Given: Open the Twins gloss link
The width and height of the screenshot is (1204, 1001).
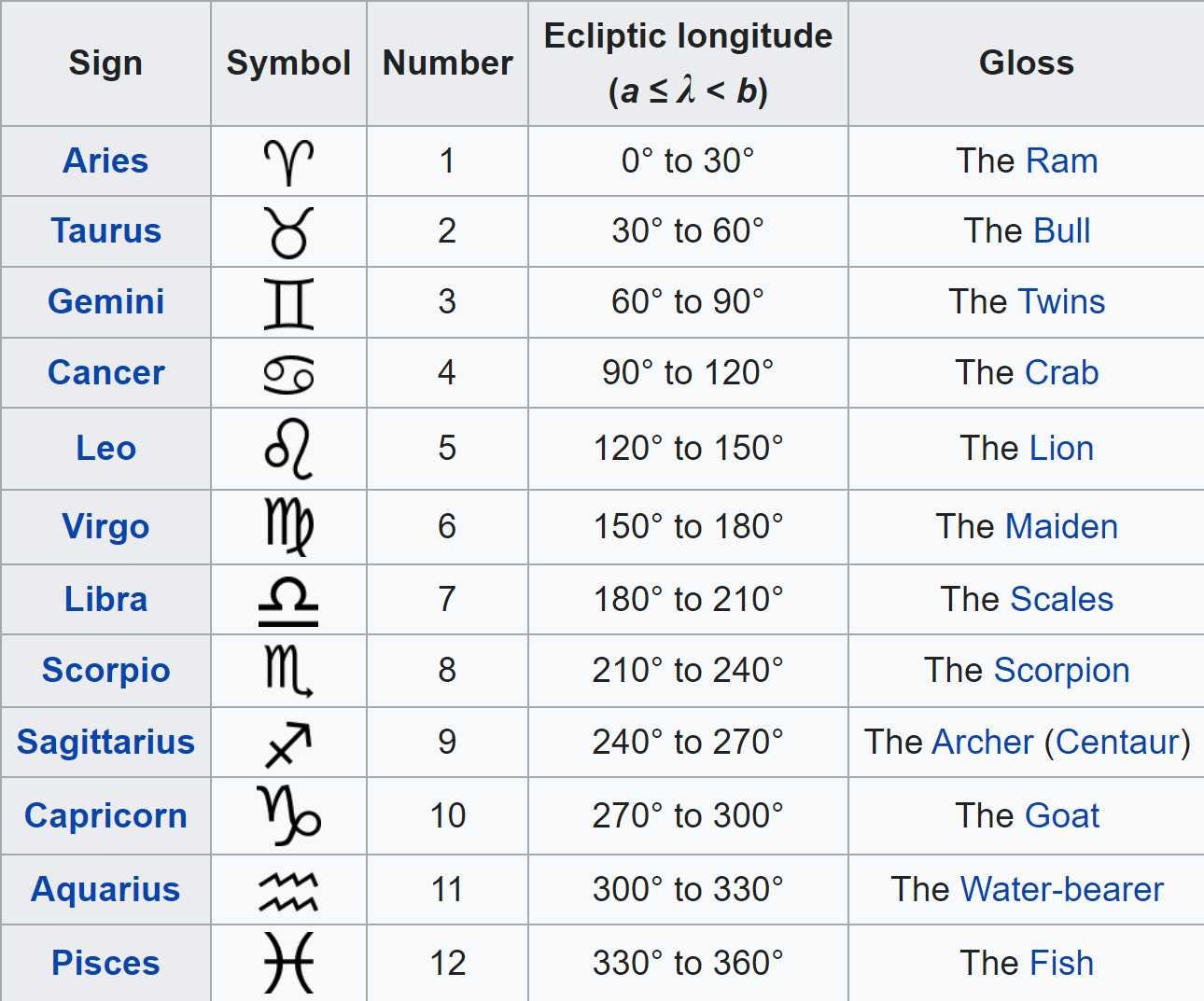Looking at the screenshot, I should click(1061, 301).
